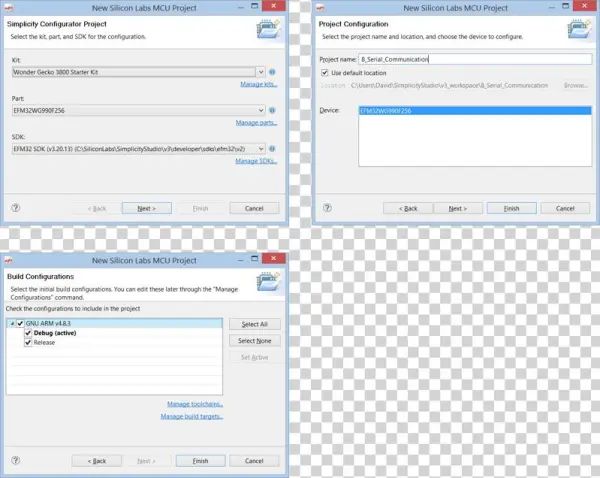Collapse the GNU ARM v4.8.3 tree node
600x478 pixels.
11,324
